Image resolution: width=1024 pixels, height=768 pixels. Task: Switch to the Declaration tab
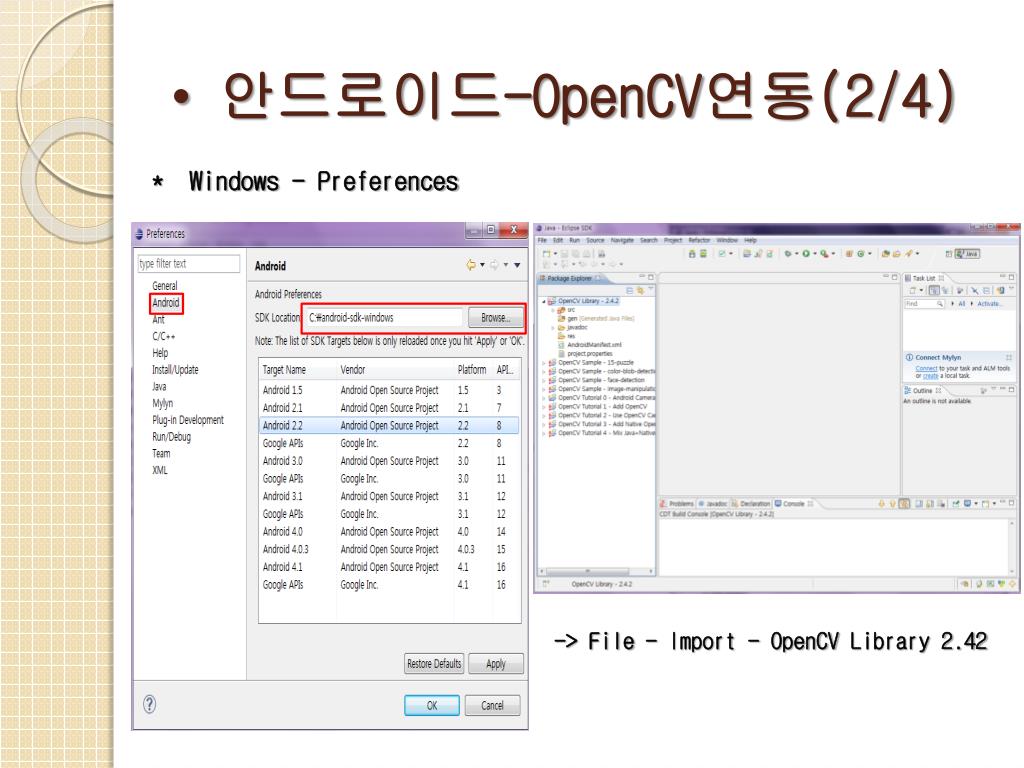[751, 504]
